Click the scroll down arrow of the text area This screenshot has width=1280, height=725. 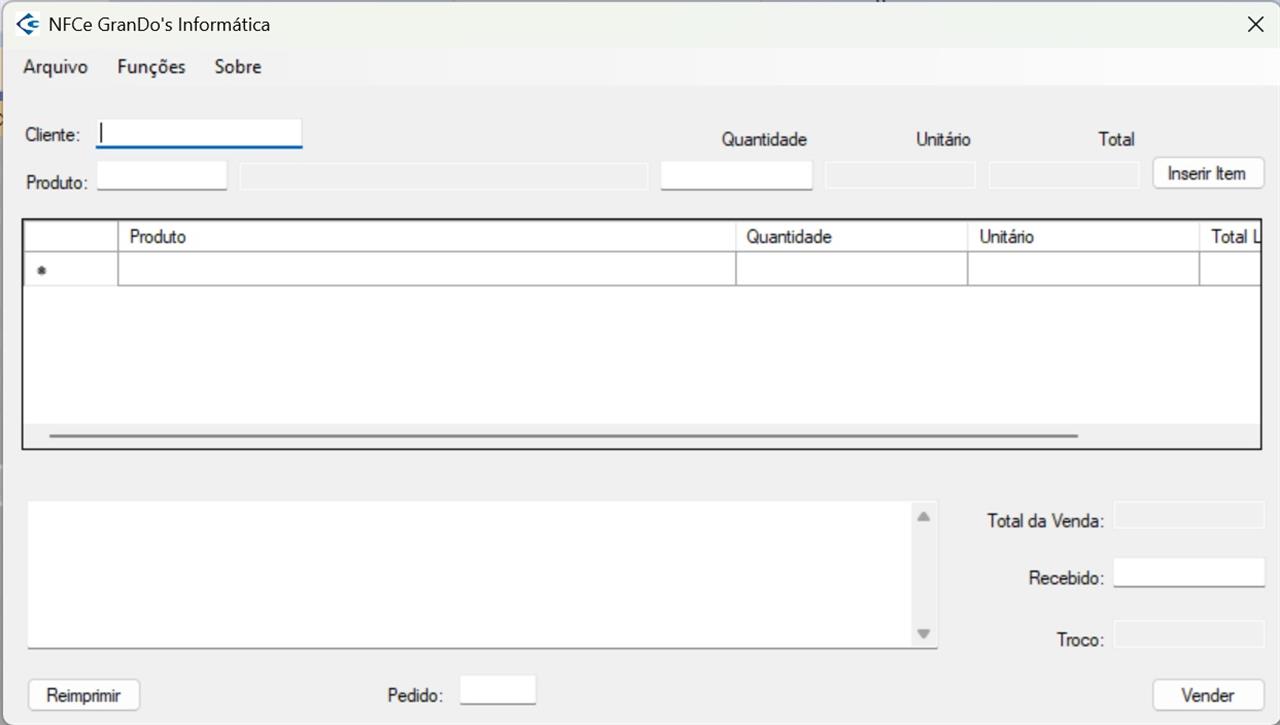coord(923,634)
